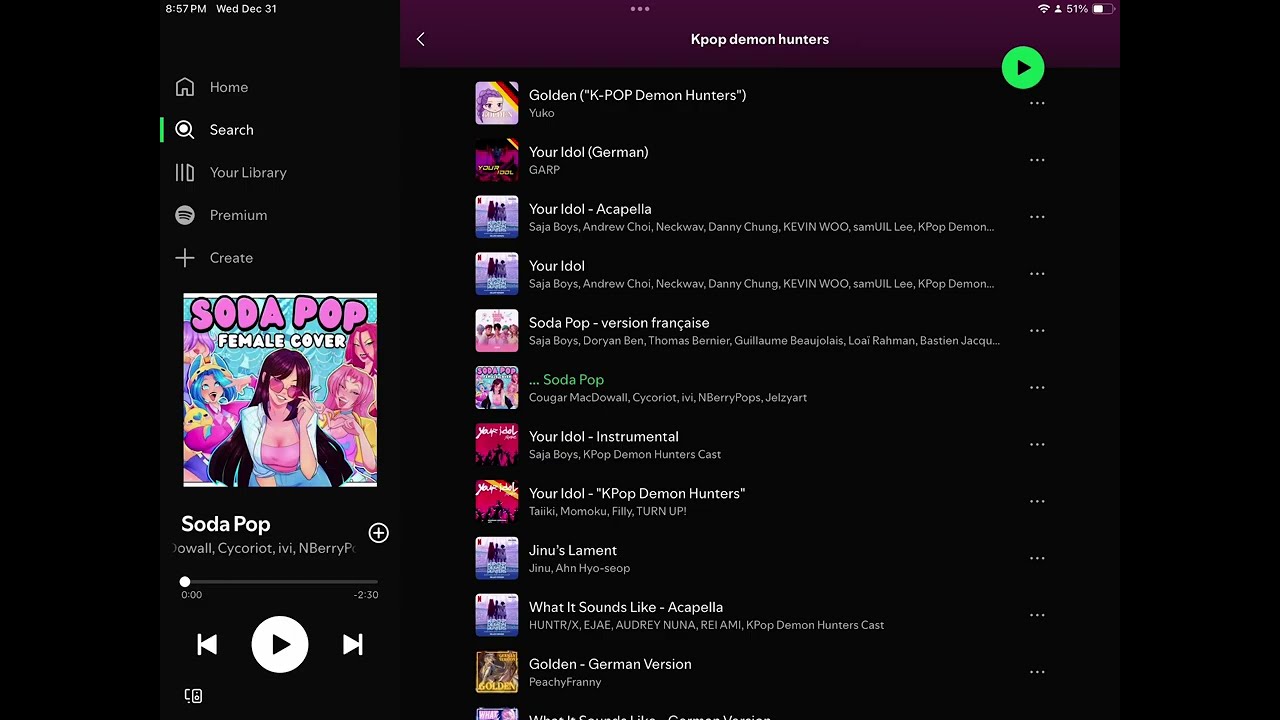Play Your Idol (German) by GARP
Screen dimensions: 1280x720
(x=760, y=160)
